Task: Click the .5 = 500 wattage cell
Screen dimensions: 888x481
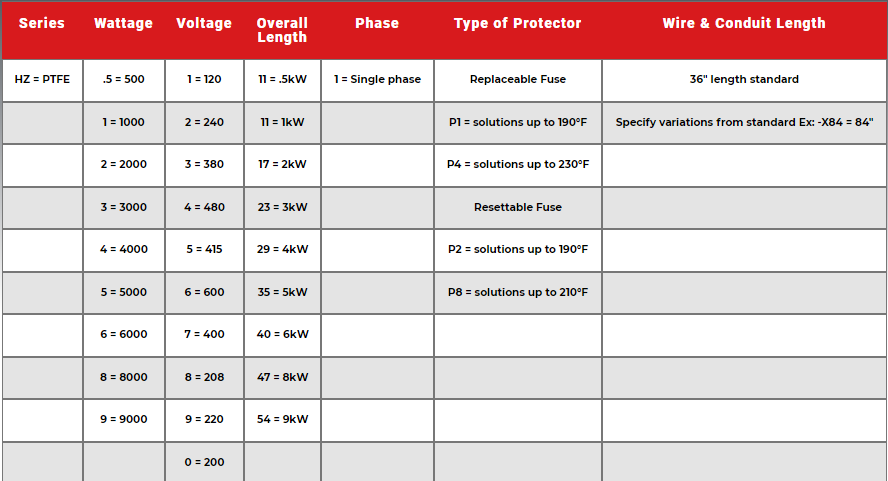Action: tap(123, 79)
